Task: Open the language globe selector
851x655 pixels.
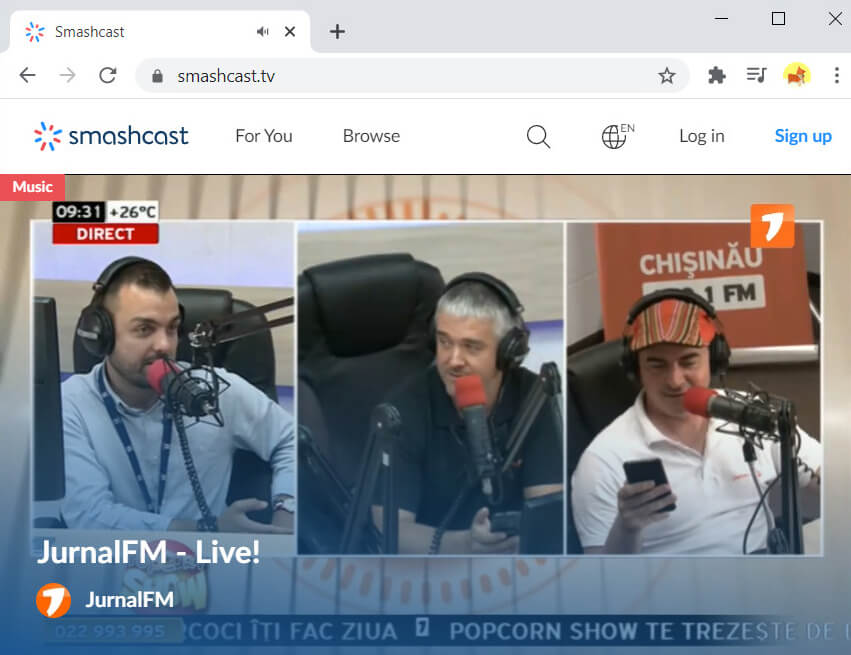Action: click(x=618, y=136)
